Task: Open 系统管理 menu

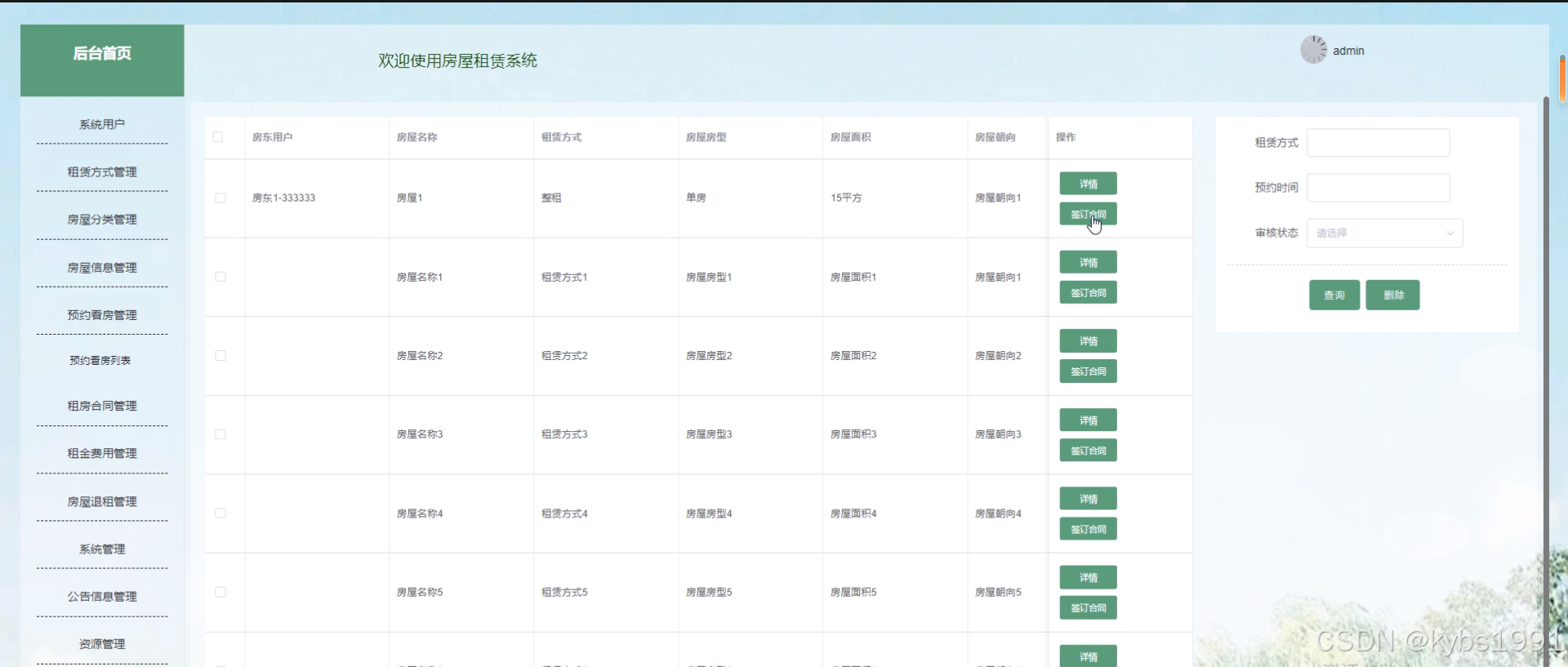Action: coord(102,549)
